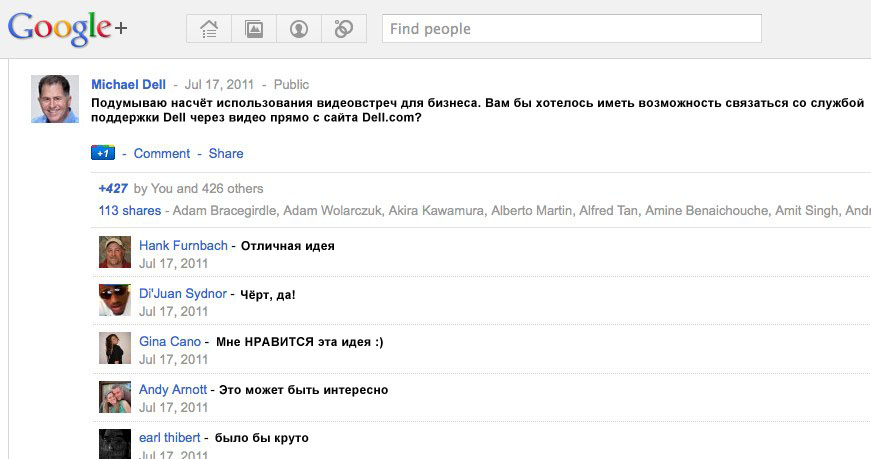Focus the Find people search box
871x459 pixels.
click(572, 28)
